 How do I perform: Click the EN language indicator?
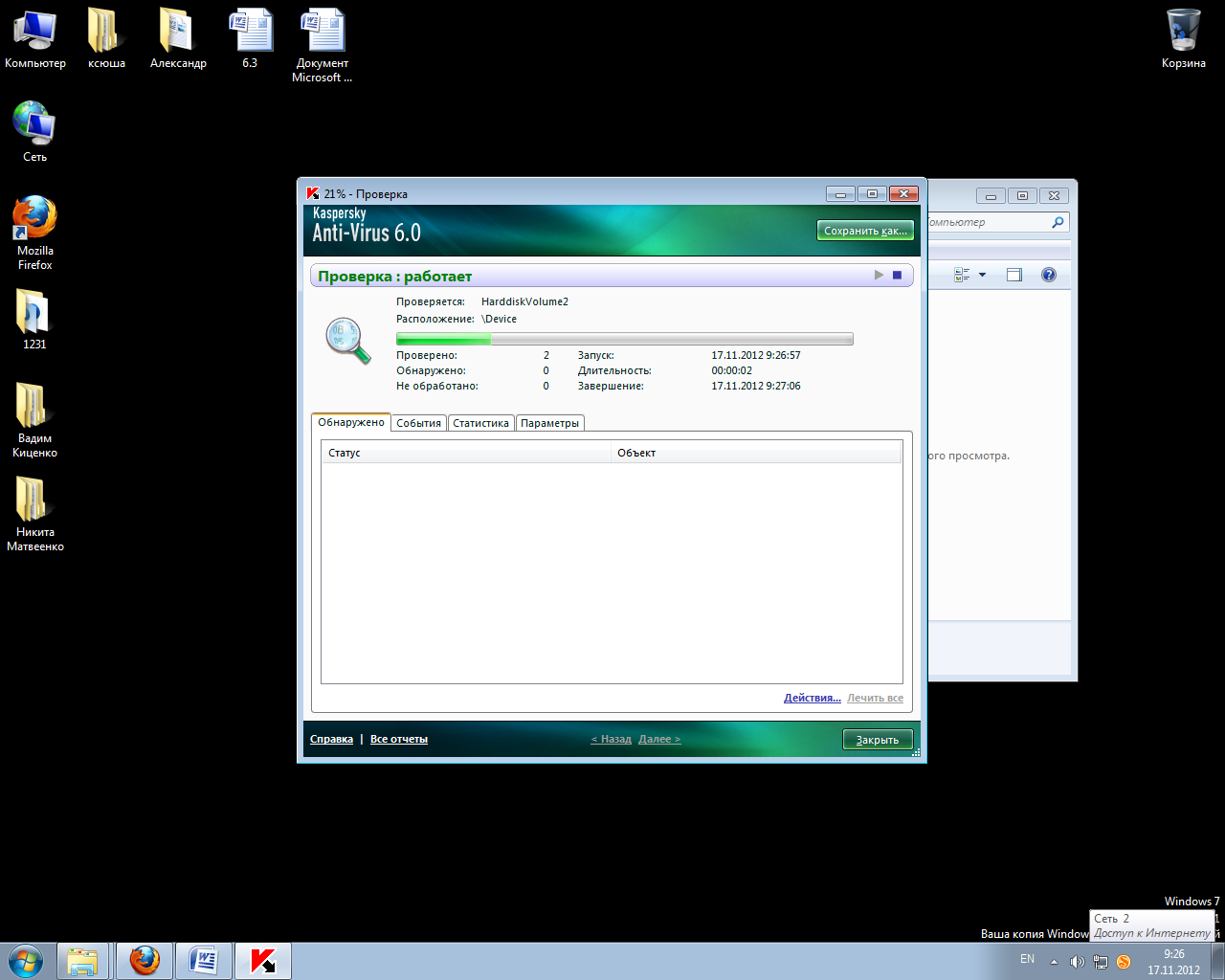(1027, 959)
